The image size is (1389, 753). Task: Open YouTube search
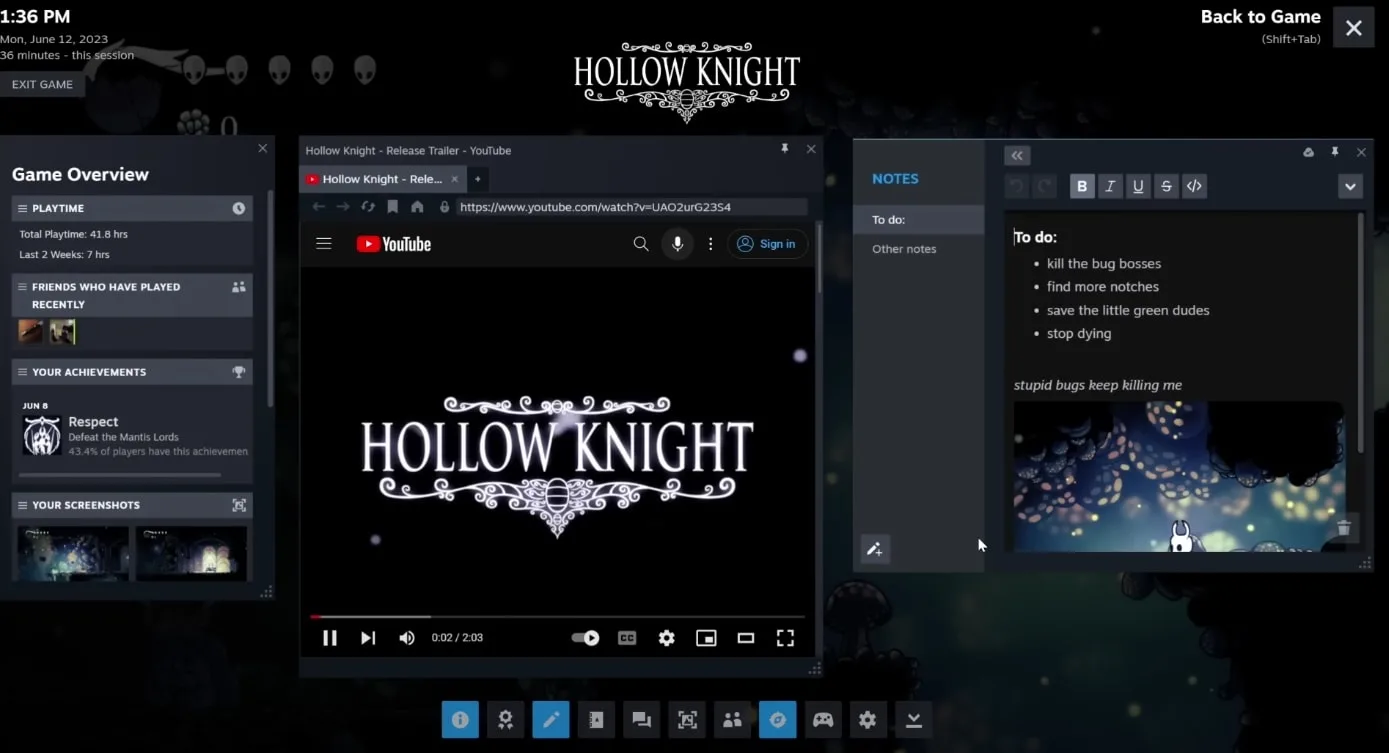641,244
